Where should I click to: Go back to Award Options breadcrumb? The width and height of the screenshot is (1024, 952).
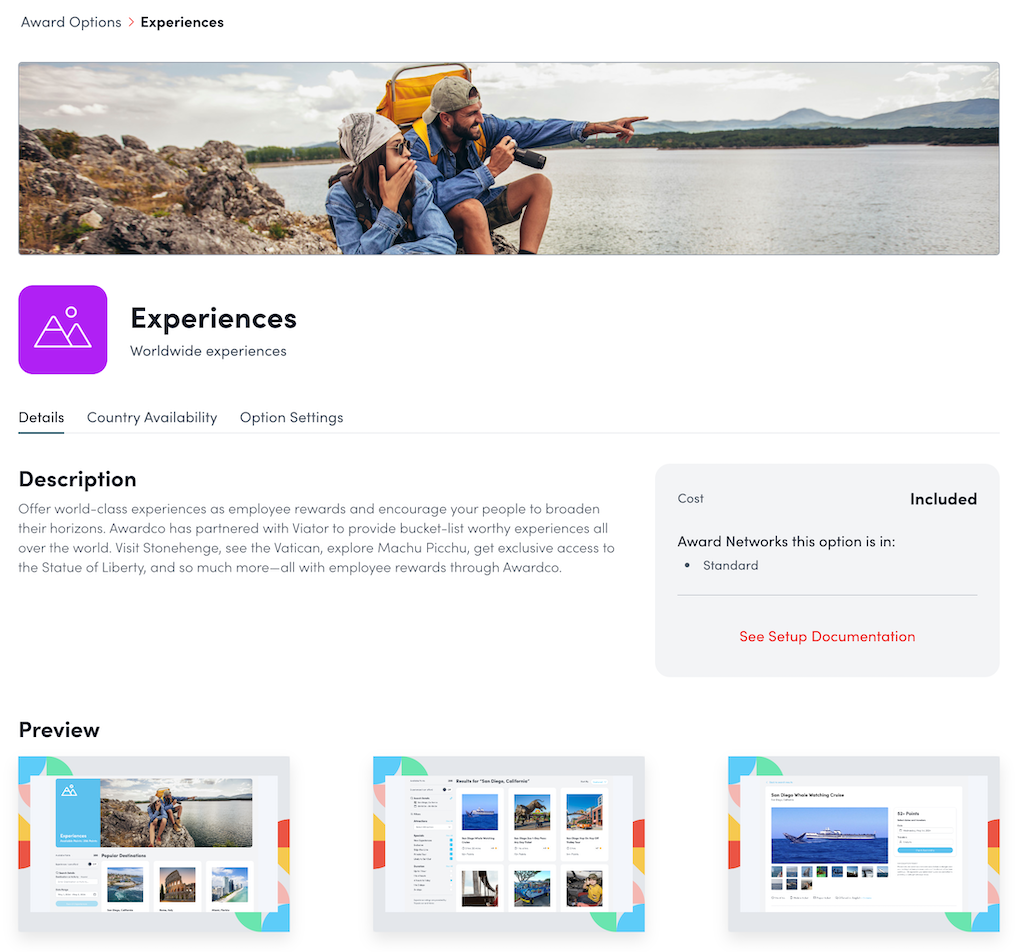[x=71, y=22]
